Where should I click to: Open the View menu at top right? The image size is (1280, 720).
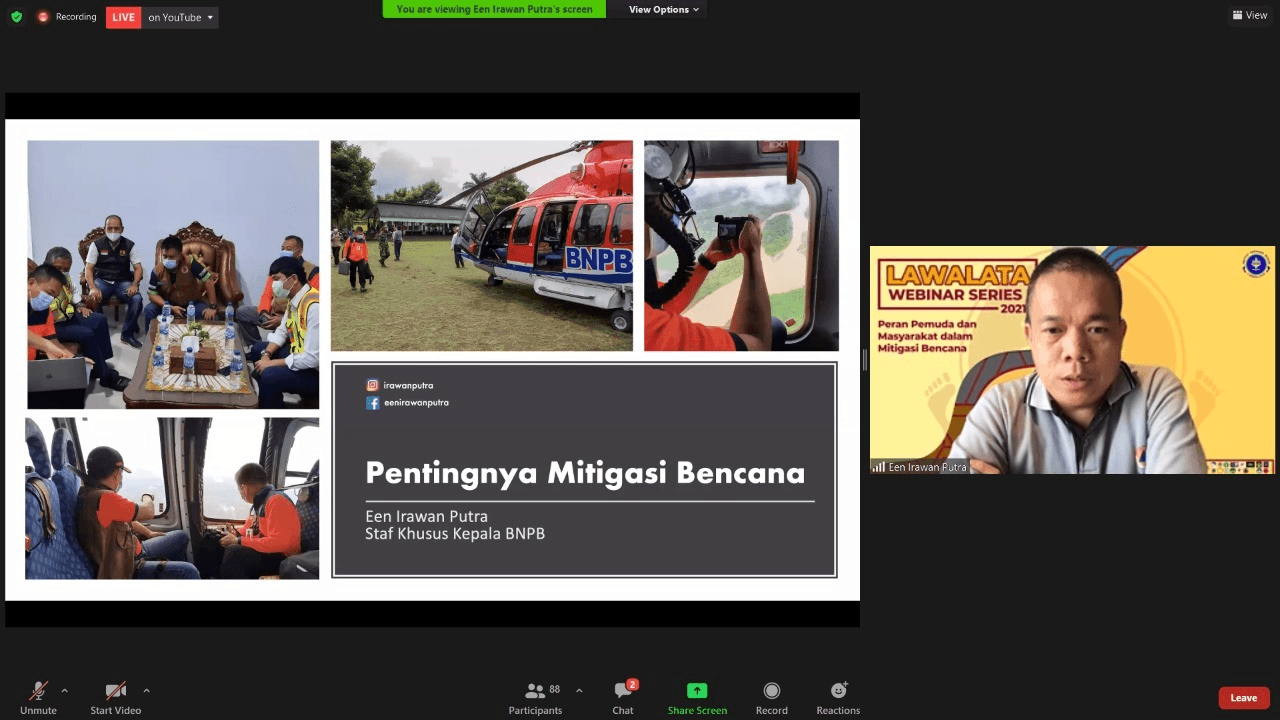[x=1249, y=15]
